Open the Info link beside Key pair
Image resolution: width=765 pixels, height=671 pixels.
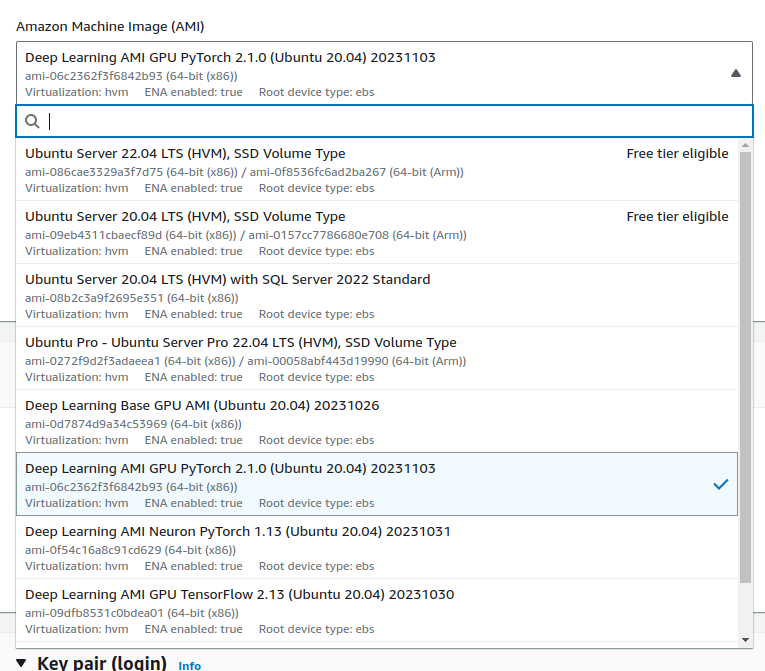189,666
